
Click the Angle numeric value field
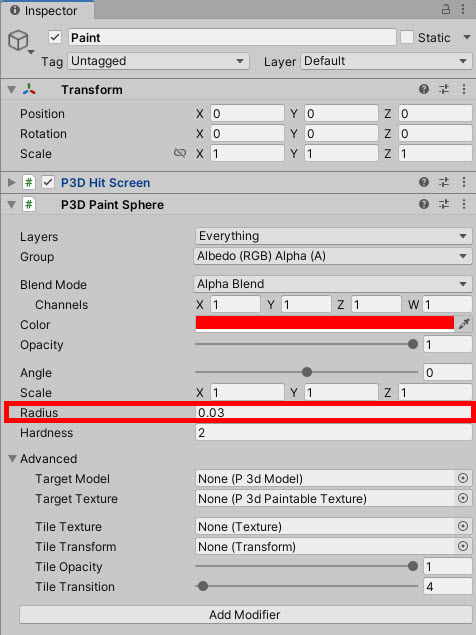tap(448, 372)
